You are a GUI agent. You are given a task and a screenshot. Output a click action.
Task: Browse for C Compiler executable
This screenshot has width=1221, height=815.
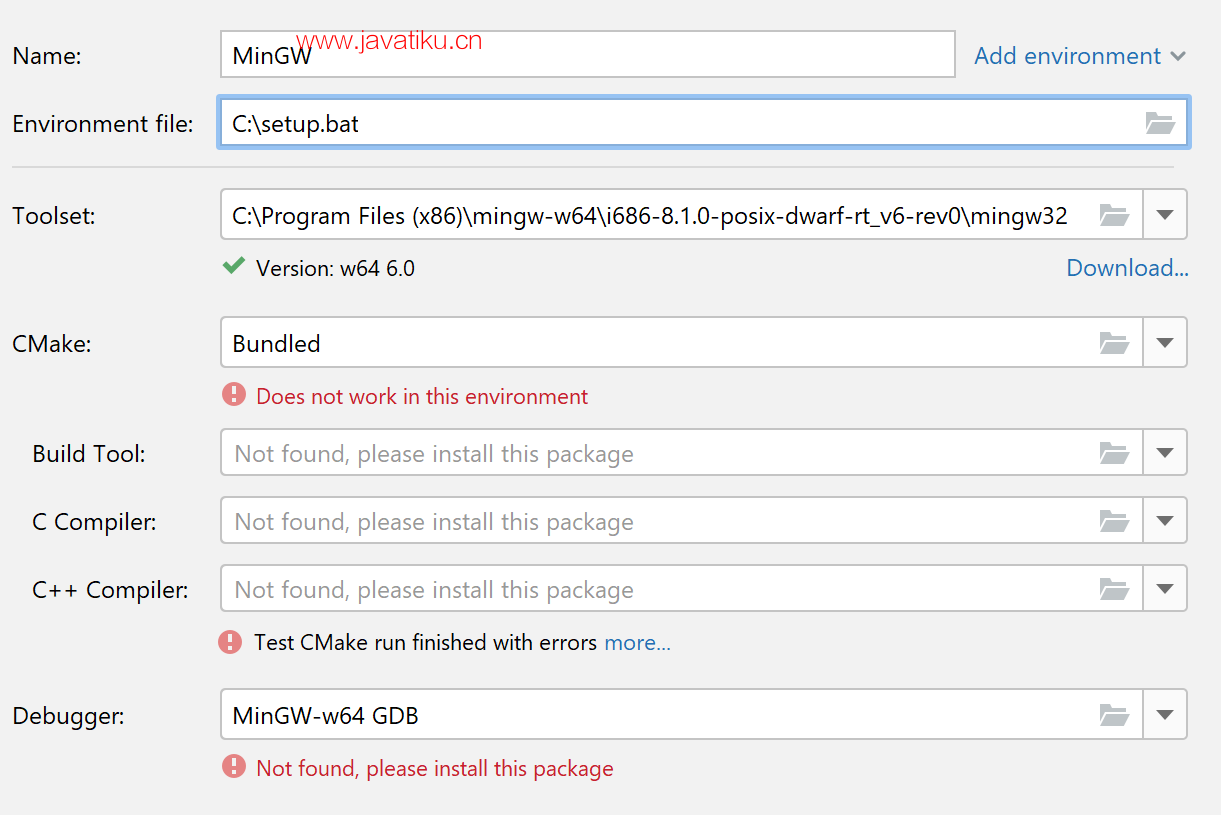coord(1114,521)
